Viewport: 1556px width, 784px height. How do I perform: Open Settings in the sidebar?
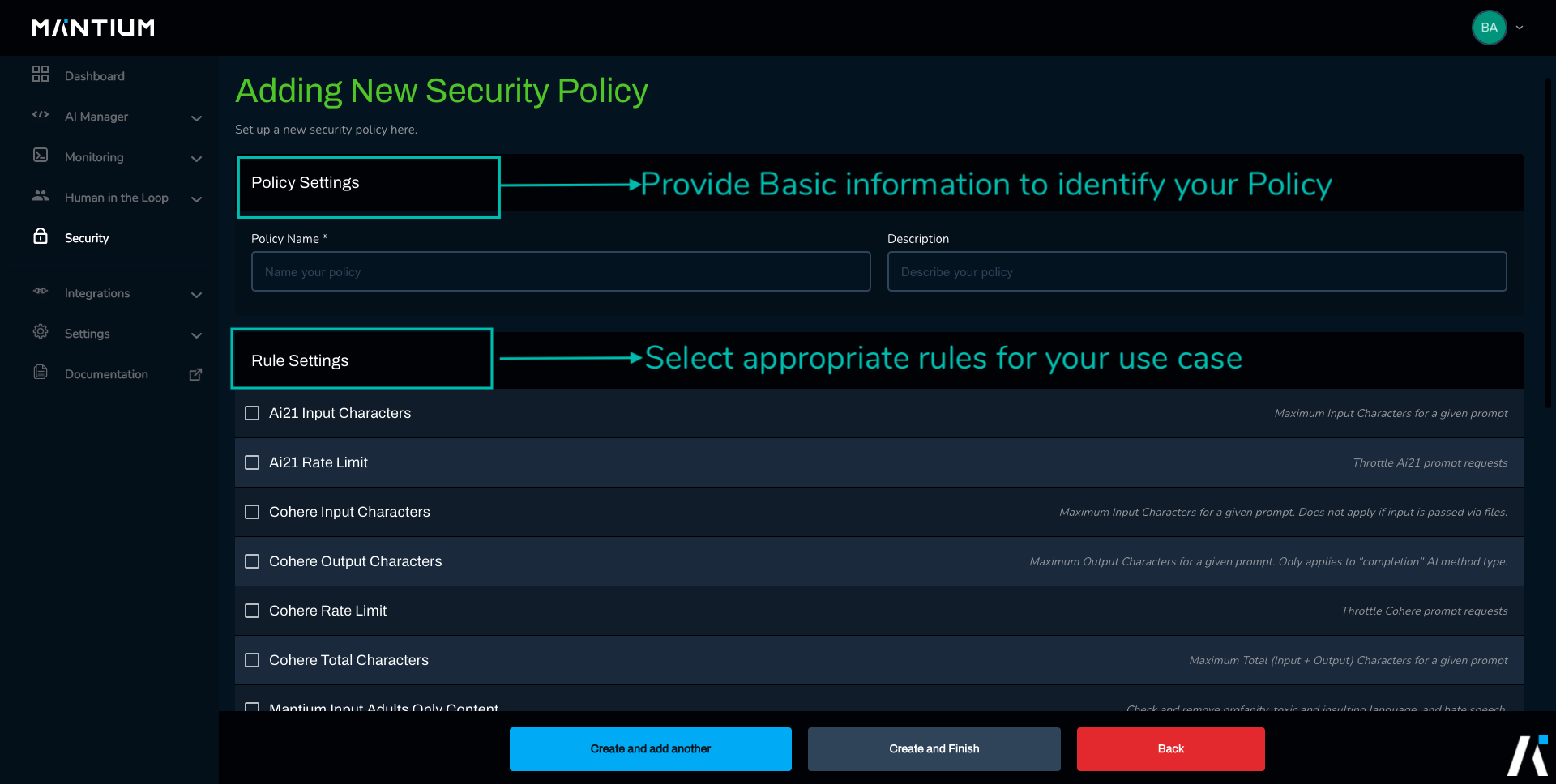tap(88, 334)
